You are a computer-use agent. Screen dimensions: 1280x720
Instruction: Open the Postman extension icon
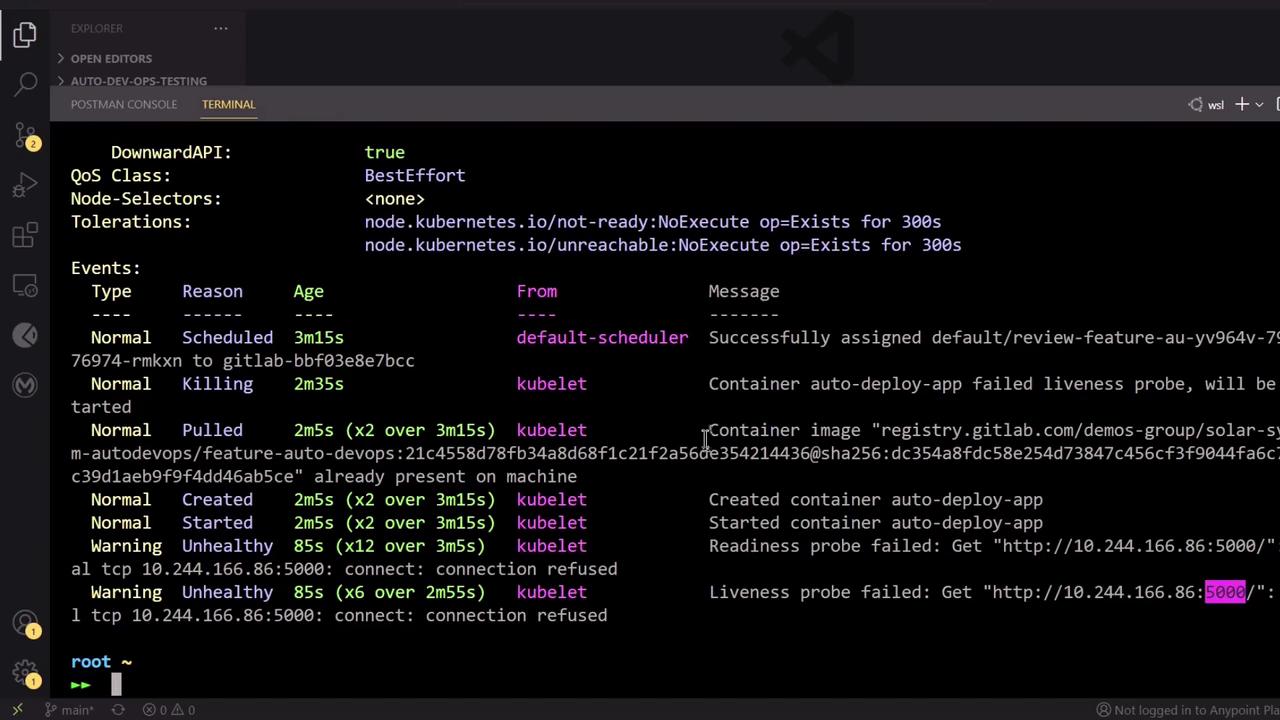pyautogui.click(x=25, y=336)
